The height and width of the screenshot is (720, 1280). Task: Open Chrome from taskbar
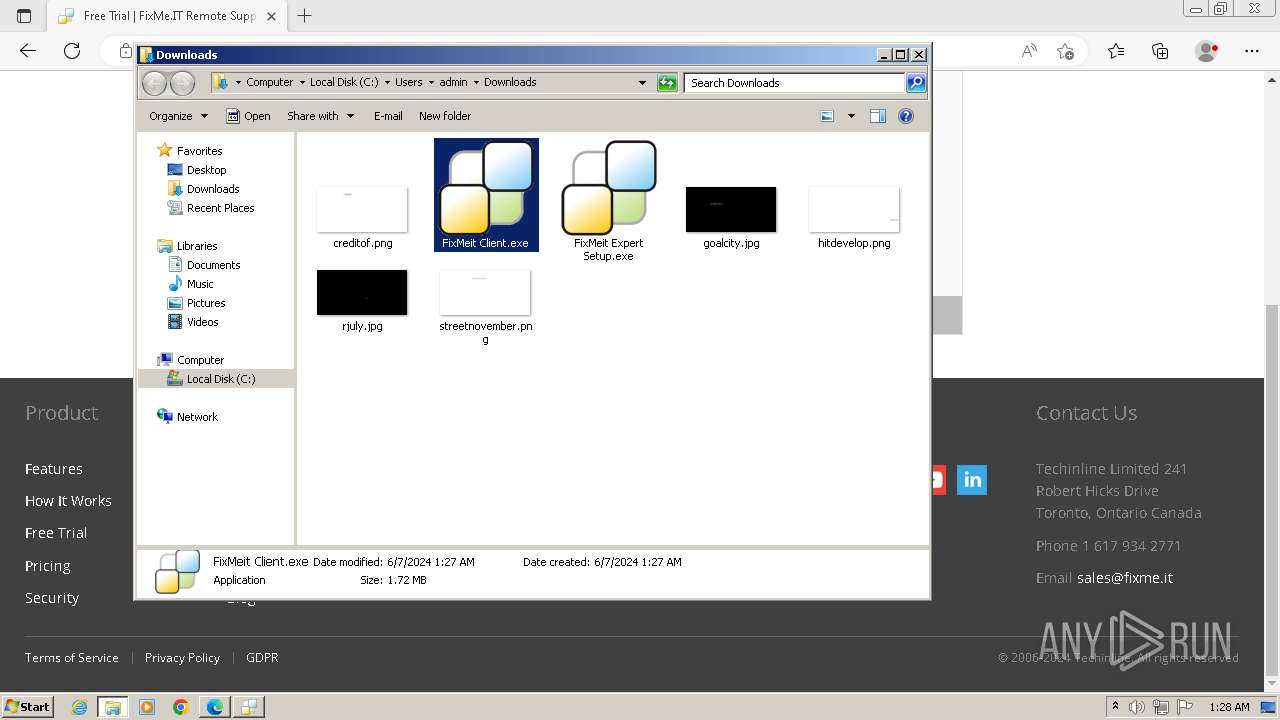click(x=180, y=707)
